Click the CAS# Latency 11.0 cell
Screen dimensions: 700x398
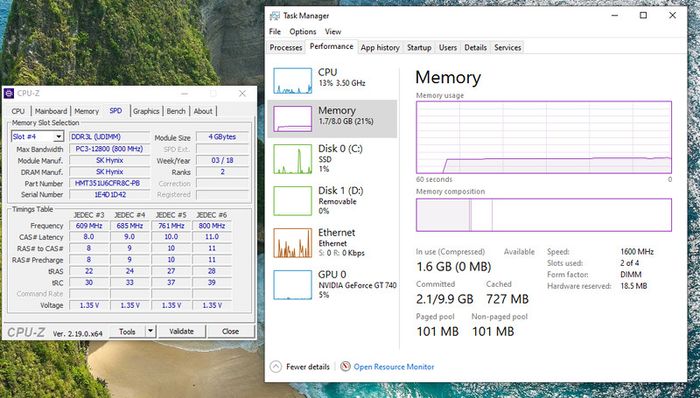(x=212, y=237)
